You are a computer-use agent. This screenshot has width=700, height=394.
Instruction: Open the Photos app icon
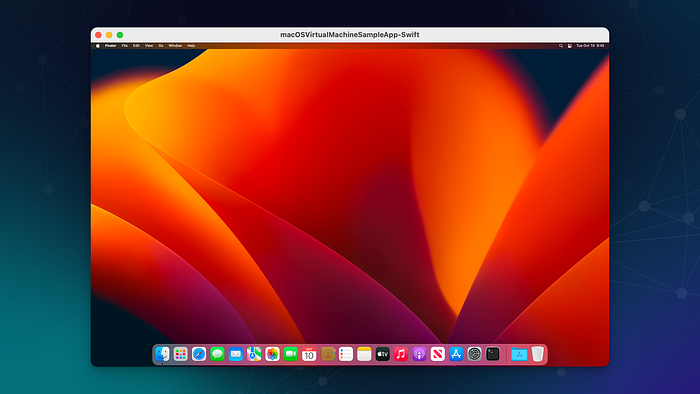pos(272,354)
